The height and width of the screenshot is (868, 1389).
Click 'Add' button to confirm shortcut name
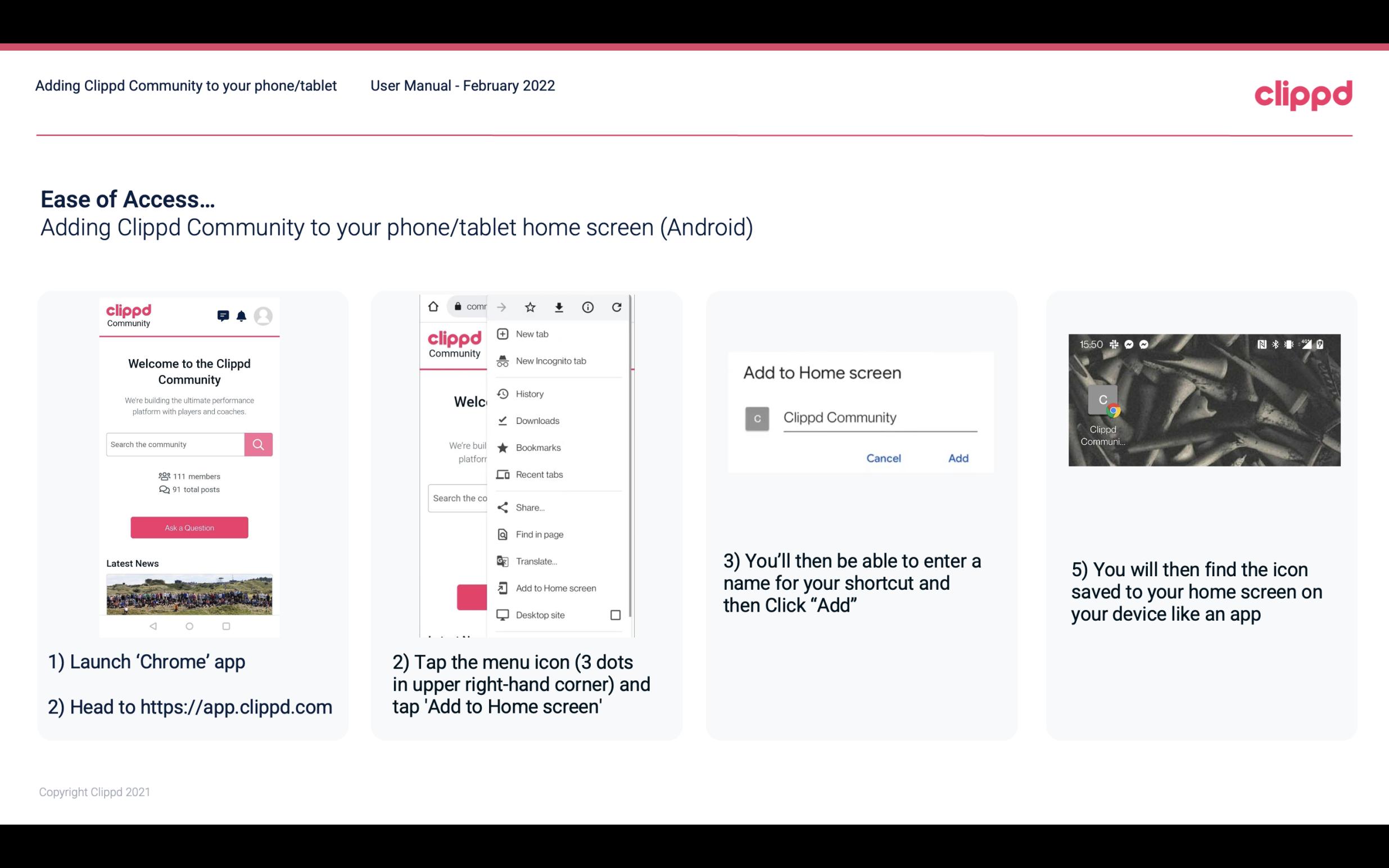coord(957,458)
